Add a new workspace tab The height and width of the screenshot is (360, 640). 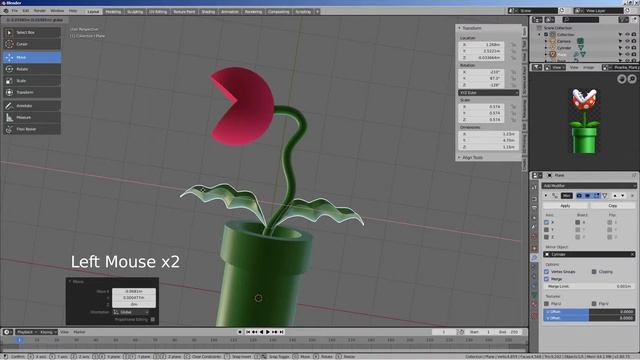(317, 12)
